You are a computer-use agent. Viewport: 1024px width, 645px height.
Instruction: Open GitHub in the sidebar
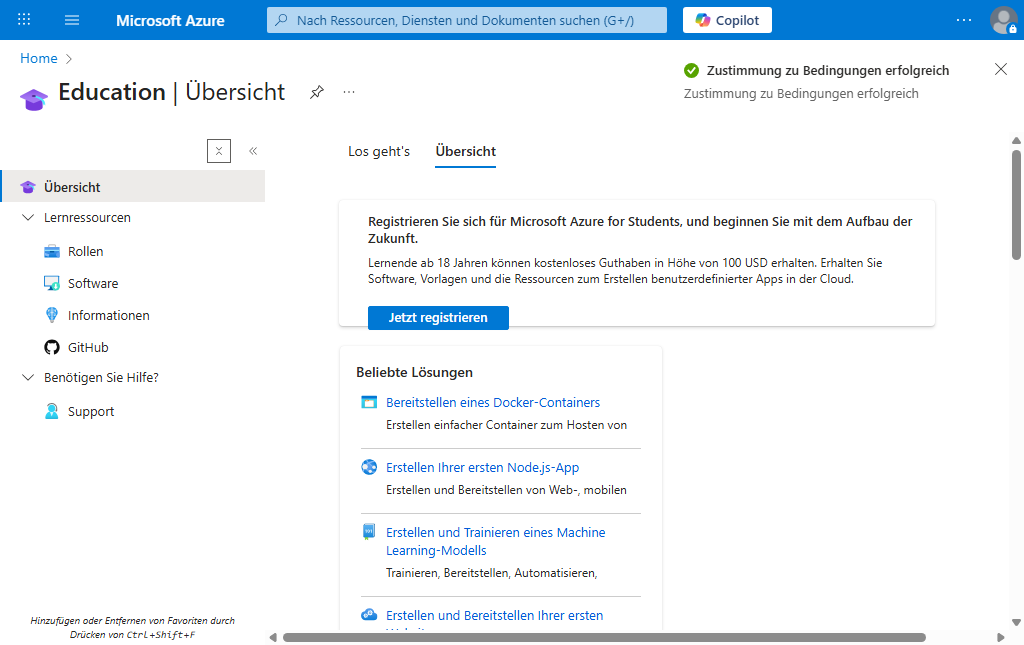coord(88,347)
